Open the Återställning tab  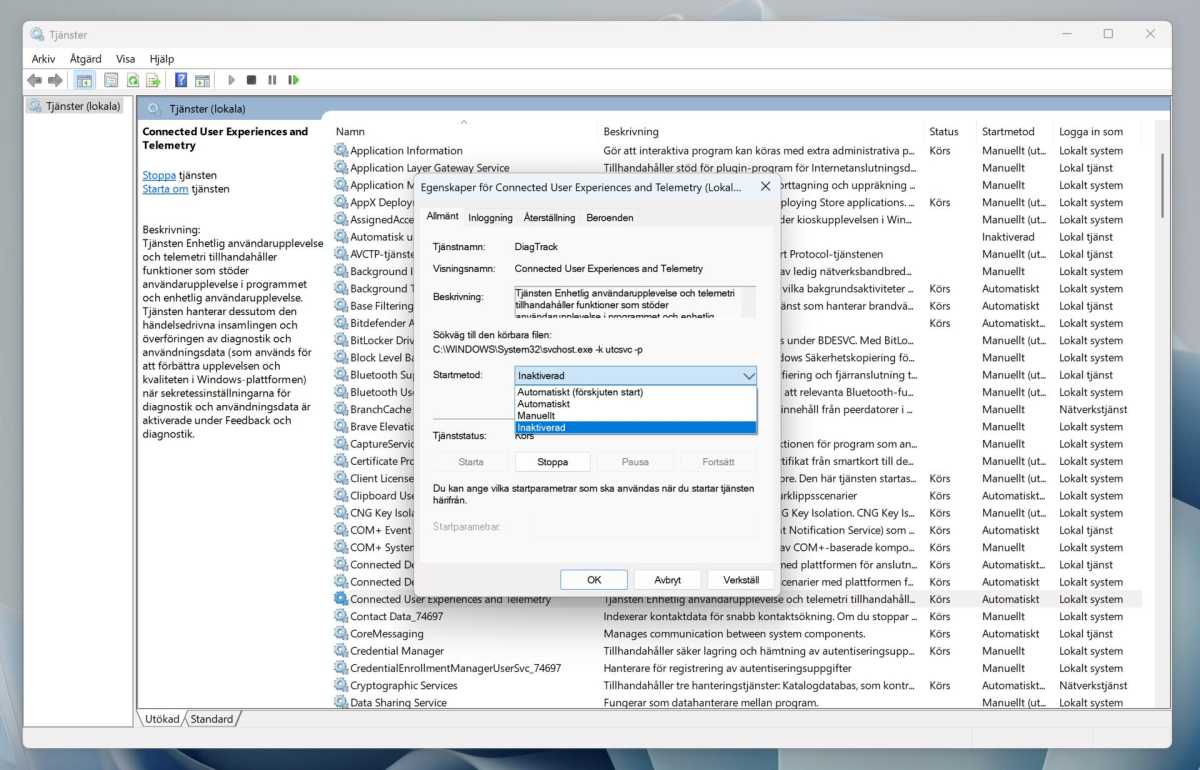[549, 217]
